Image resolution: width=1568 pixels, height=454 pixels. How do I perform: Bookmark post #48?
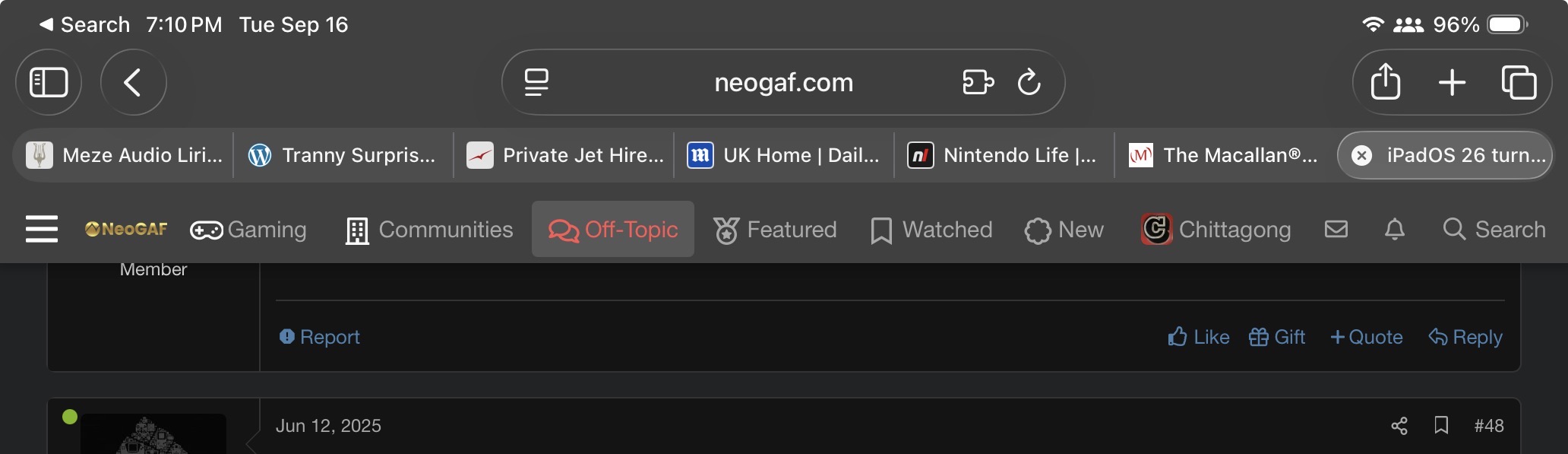coord(1440,425)
